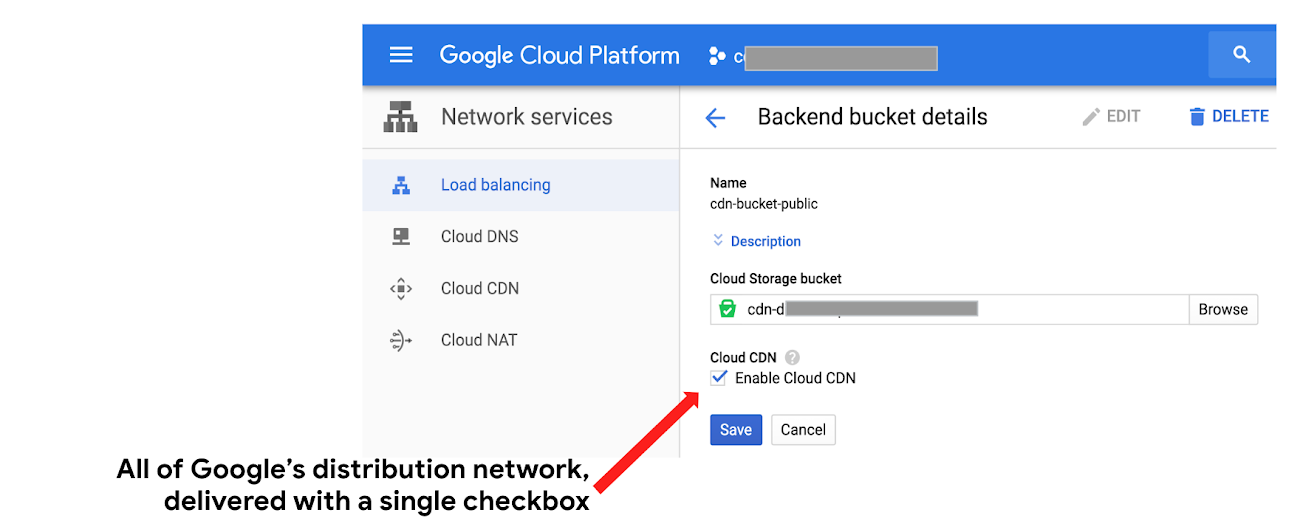The height and width of the screenshot is (521, 1300).
Task: Click the DELETE trash icon
Action: [x=1197, y=117]
